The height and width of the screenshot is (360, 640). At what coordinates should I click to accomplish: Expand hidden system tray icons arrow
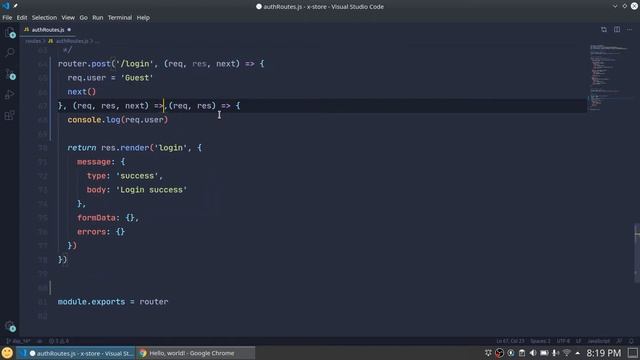pos(578,353)
